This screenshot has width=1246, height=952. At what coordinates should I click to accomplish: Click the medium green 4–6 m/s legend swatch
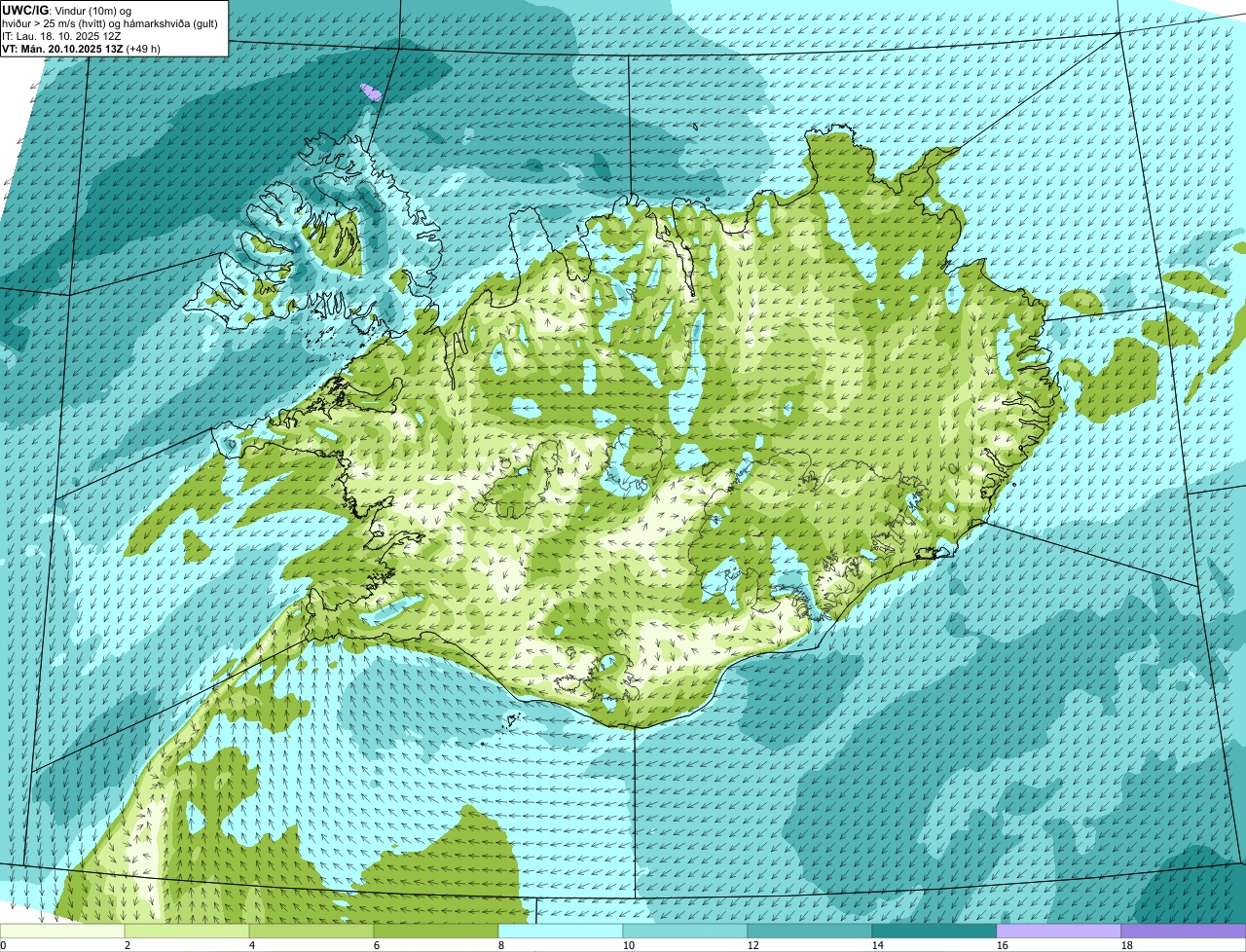click(311, 931)
